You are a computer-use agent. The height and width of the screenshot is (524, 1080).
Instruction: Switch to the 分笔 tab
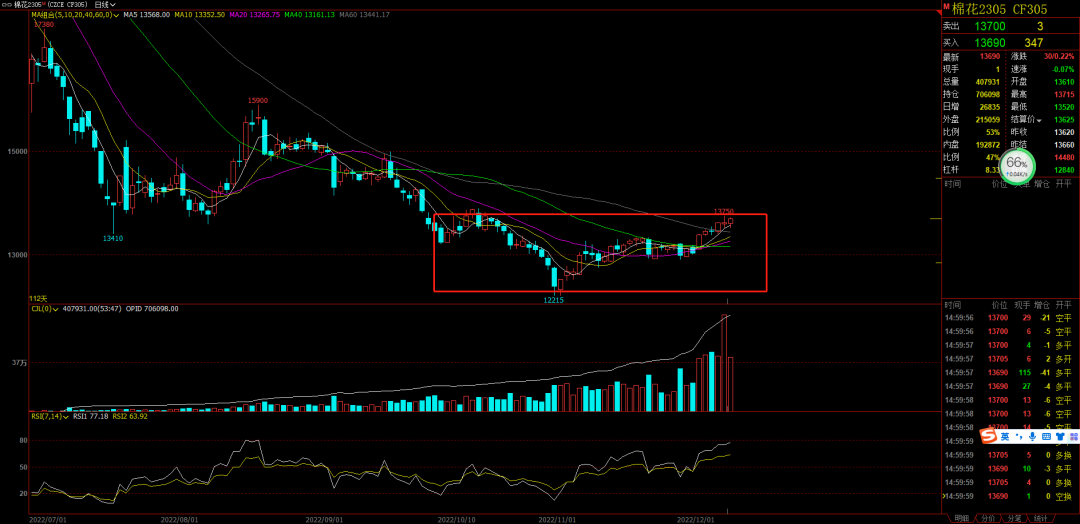point(1014,518)
